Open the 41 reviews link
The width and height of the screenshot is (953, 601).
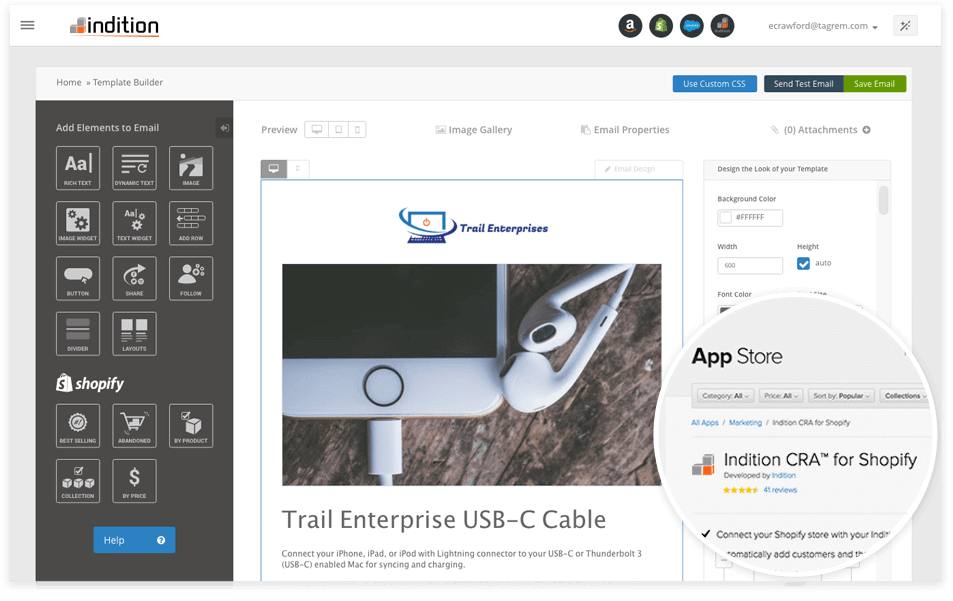coord(780,490)
